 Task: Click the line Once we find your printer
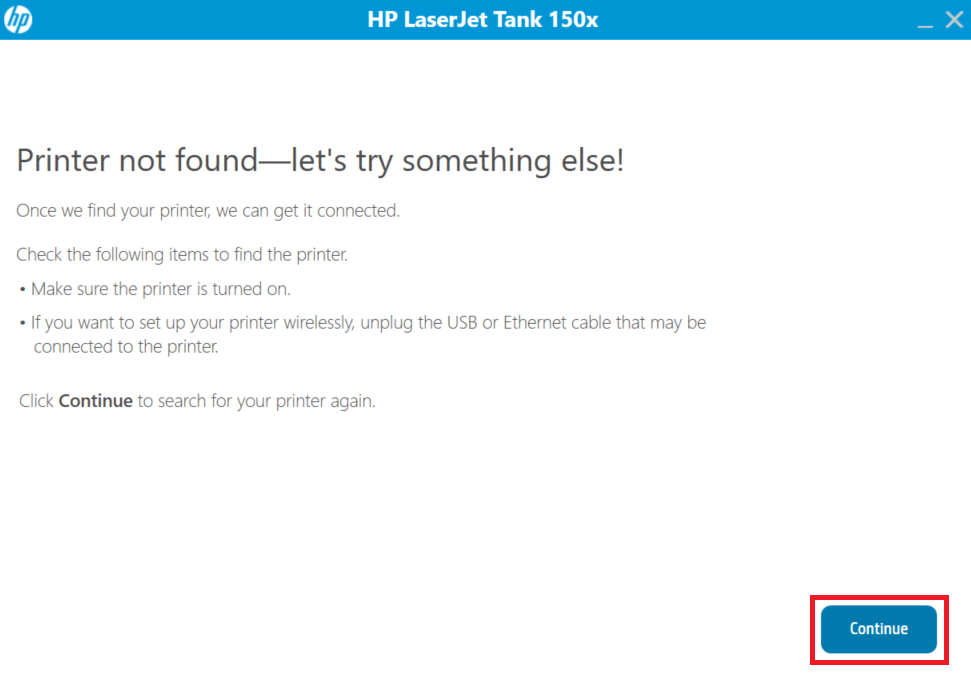(x=207, y=210)
